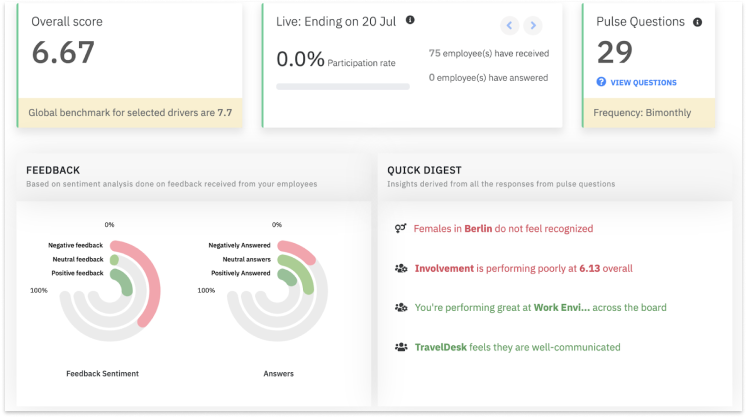Click the Frequency: Bimonthly banner
The image size is (747, 417).
pyautogui.click(x=663, y=113)
